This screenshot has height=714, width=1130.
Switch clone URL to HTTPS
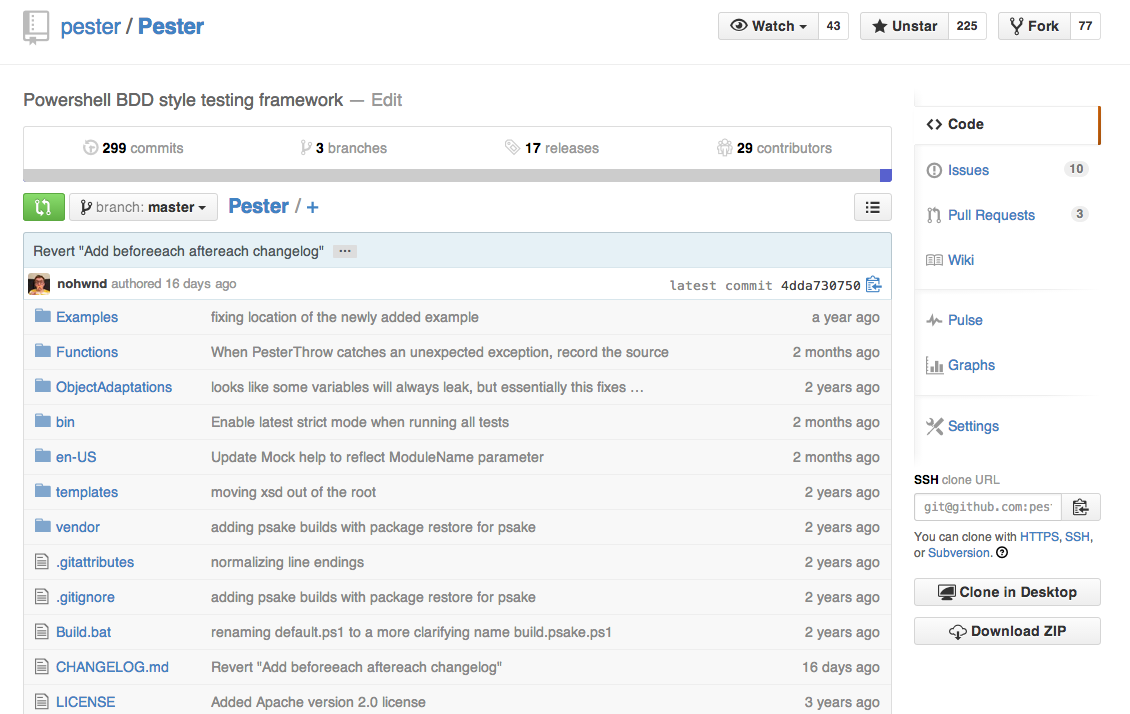pos(1039,537)
